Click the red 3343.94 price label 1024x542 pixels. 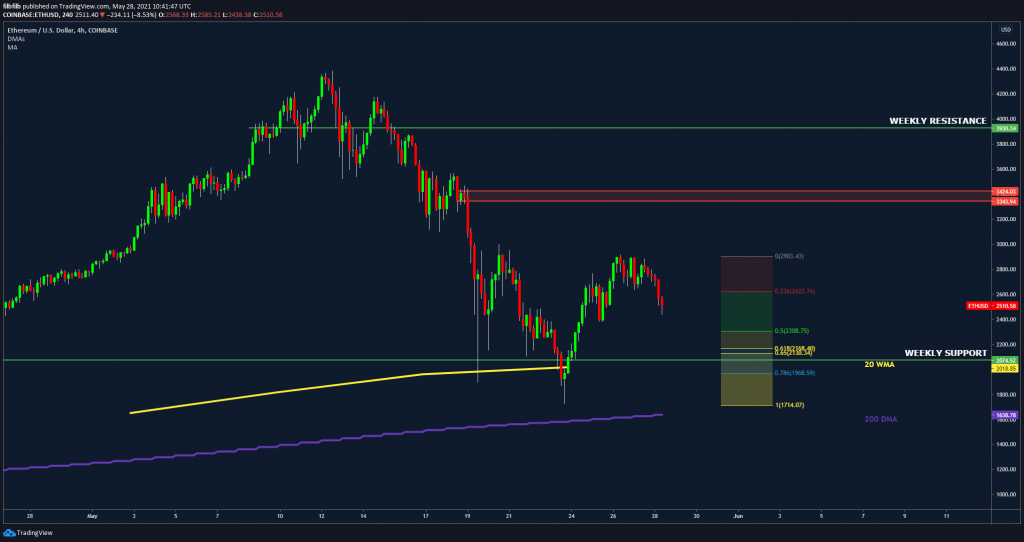1005,201
